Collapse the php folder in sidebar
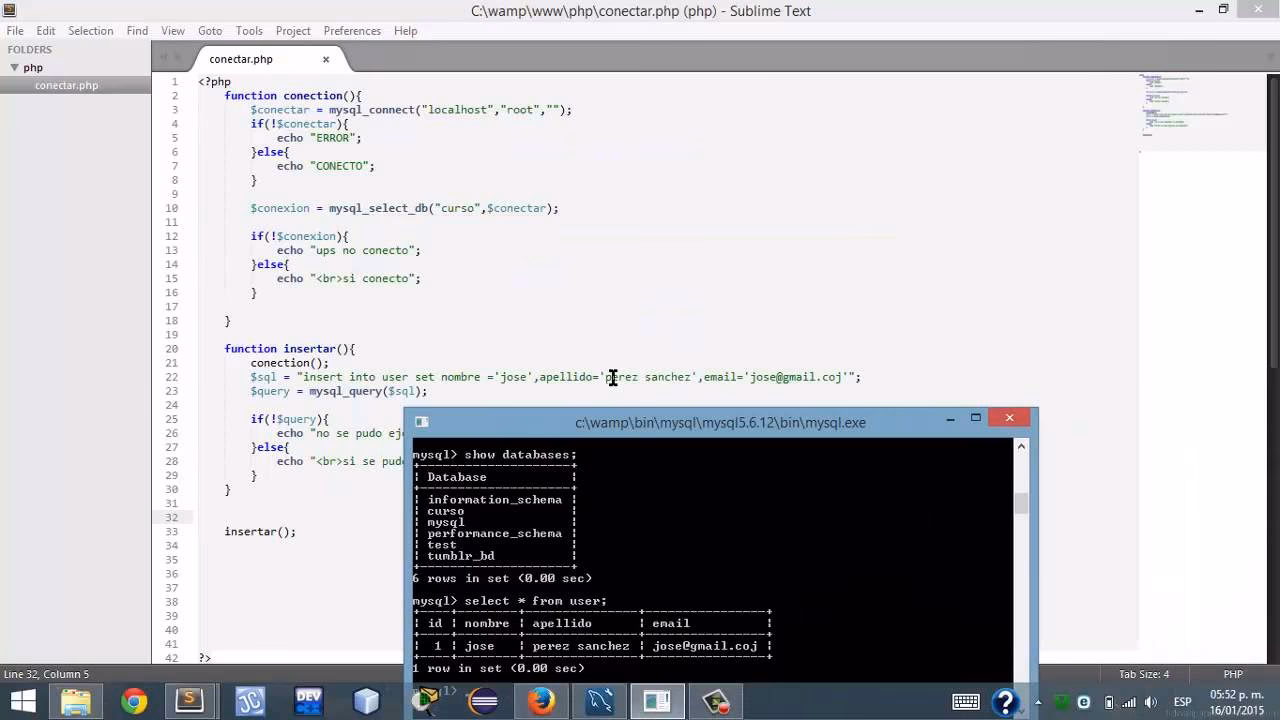This screenshot has height=720, width=1280. (15, 67)
